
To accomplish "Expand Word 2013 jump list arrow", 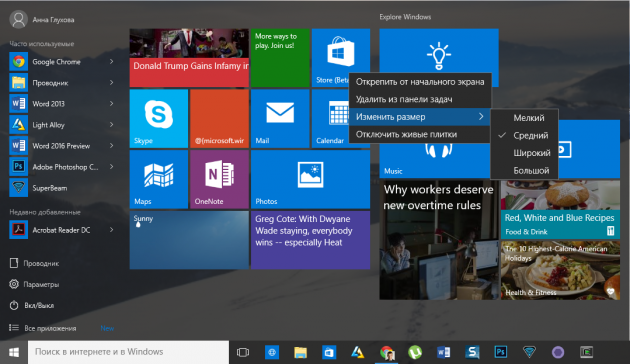I will (x=111, y=103).
